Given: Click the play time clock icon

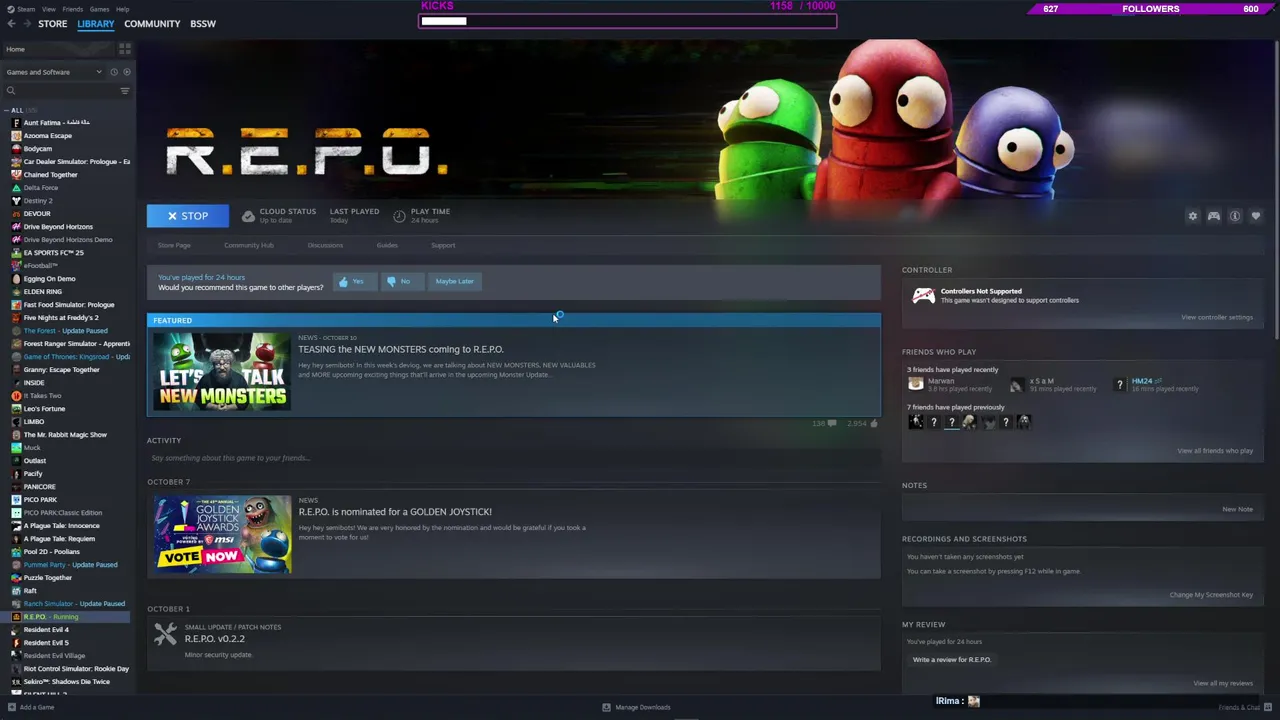Looking at the screenshot, I should [399, 216].
